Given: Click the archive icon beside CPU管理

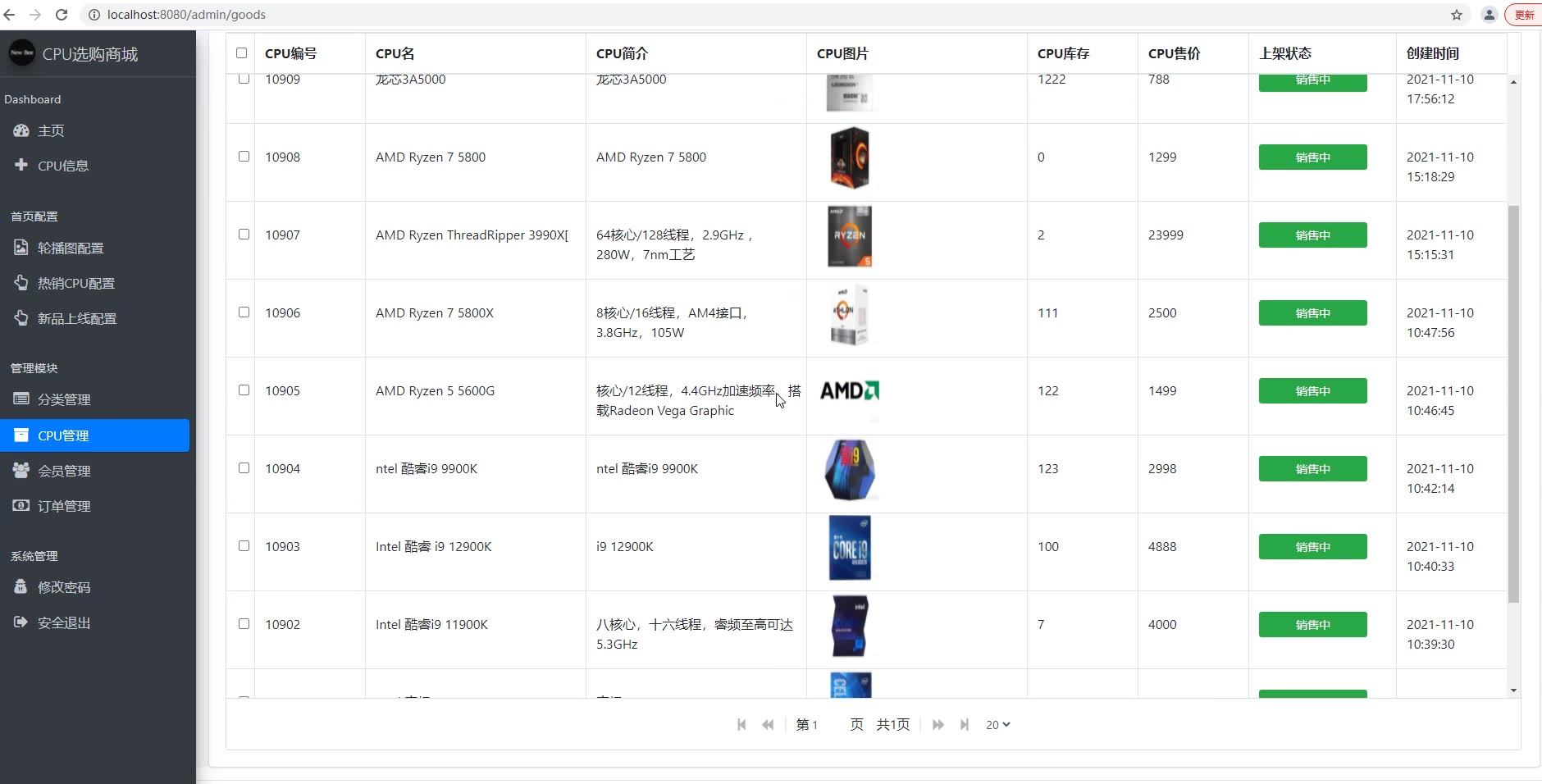Looking at the screenshot, I should click(x=21, y=435).
